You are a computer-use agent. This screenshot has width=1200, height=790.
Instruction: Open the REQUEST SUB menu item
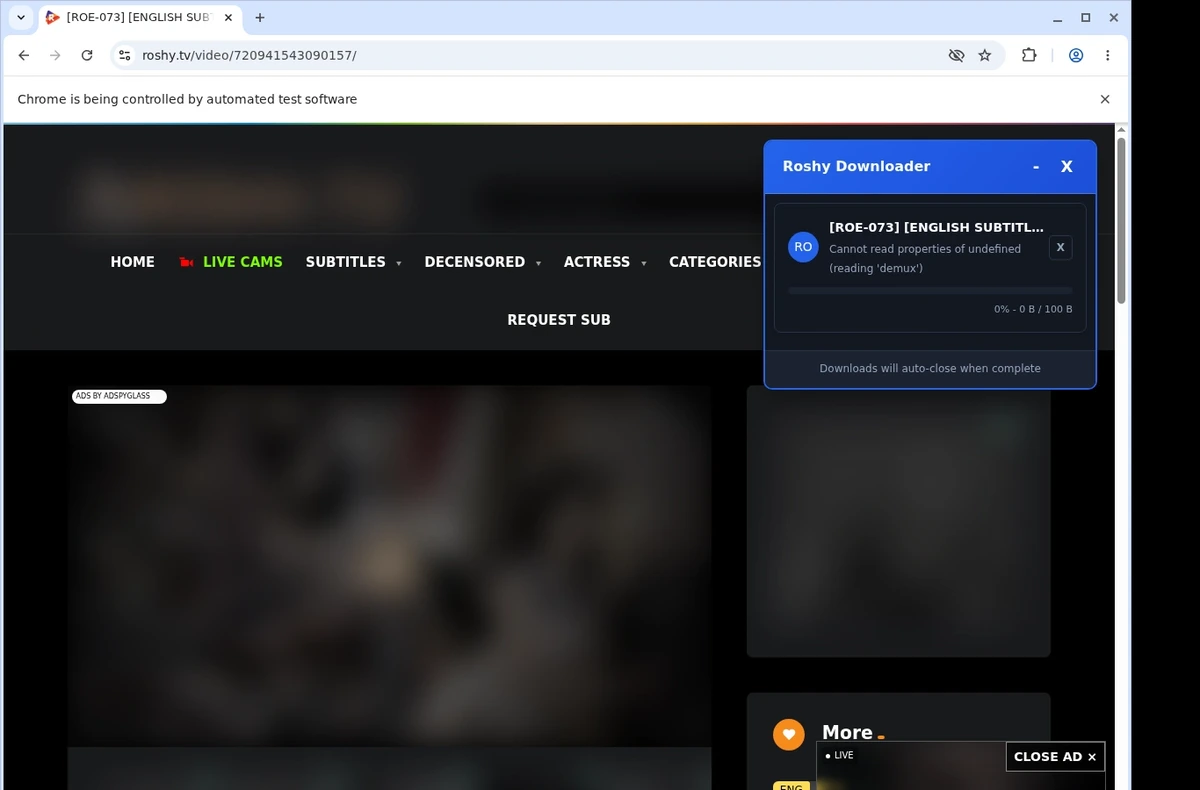tap(559, 320)
